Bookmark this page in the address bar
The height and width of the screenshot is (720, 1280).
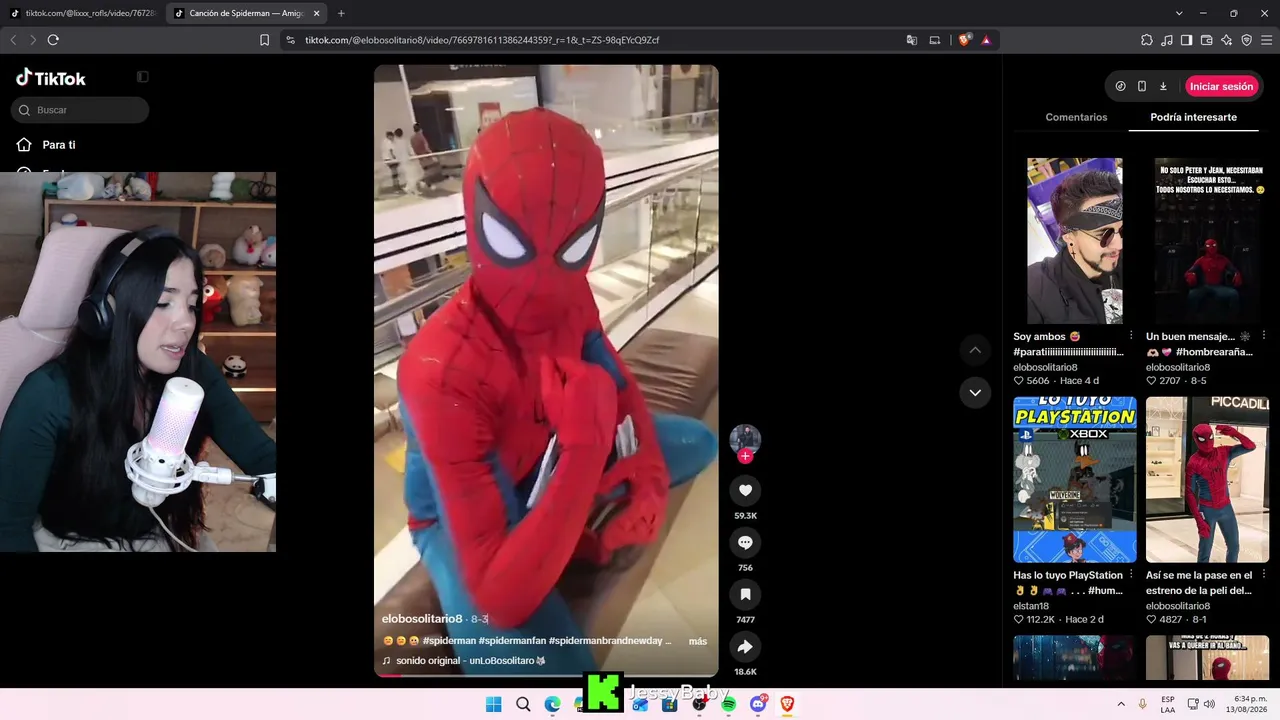[x=264, y=40]
